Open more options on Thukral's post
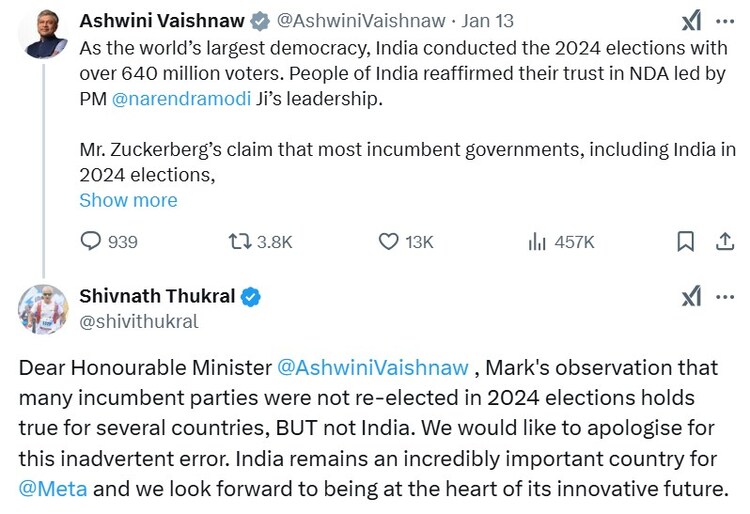This screenshot has height=514, width=750. (x=725, y=296)
